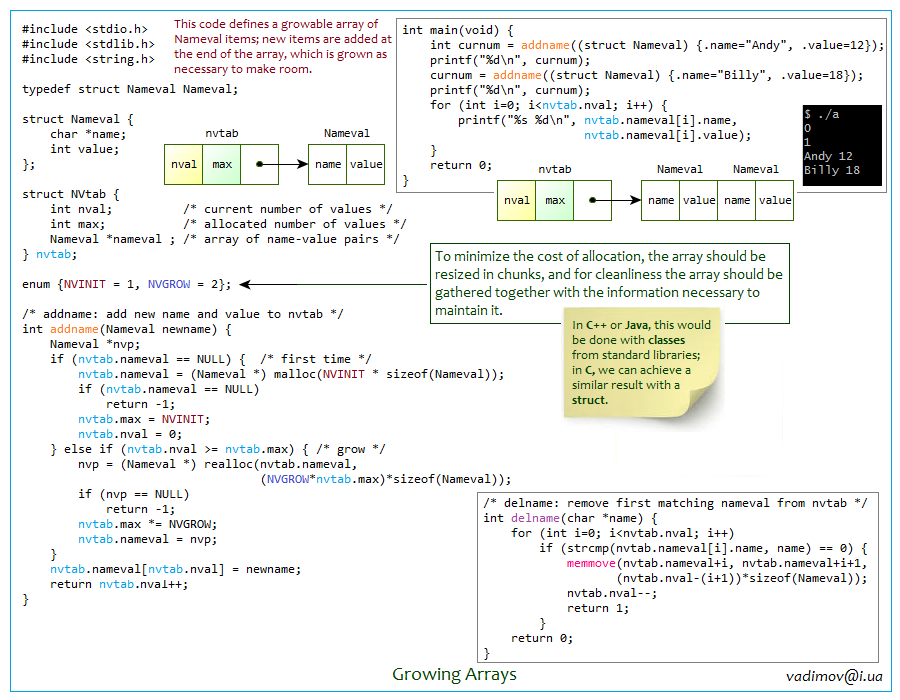Click the memmove call line

click(x=717, y=563)
